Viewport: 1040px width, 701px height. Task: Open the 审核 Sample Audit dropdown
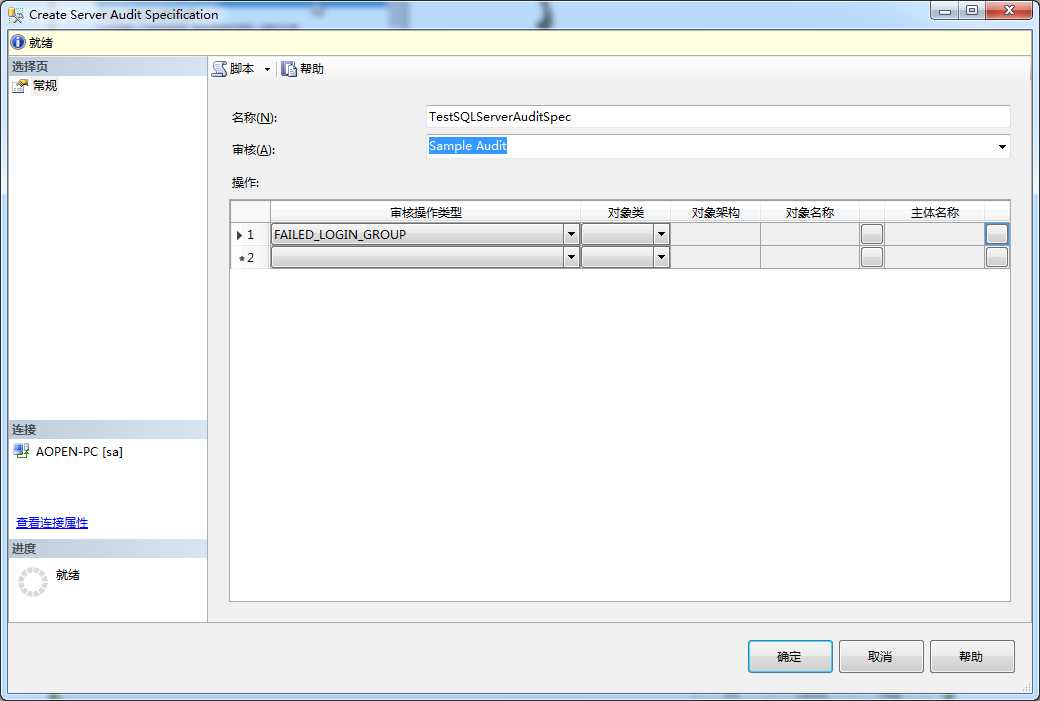point(1002,147)
